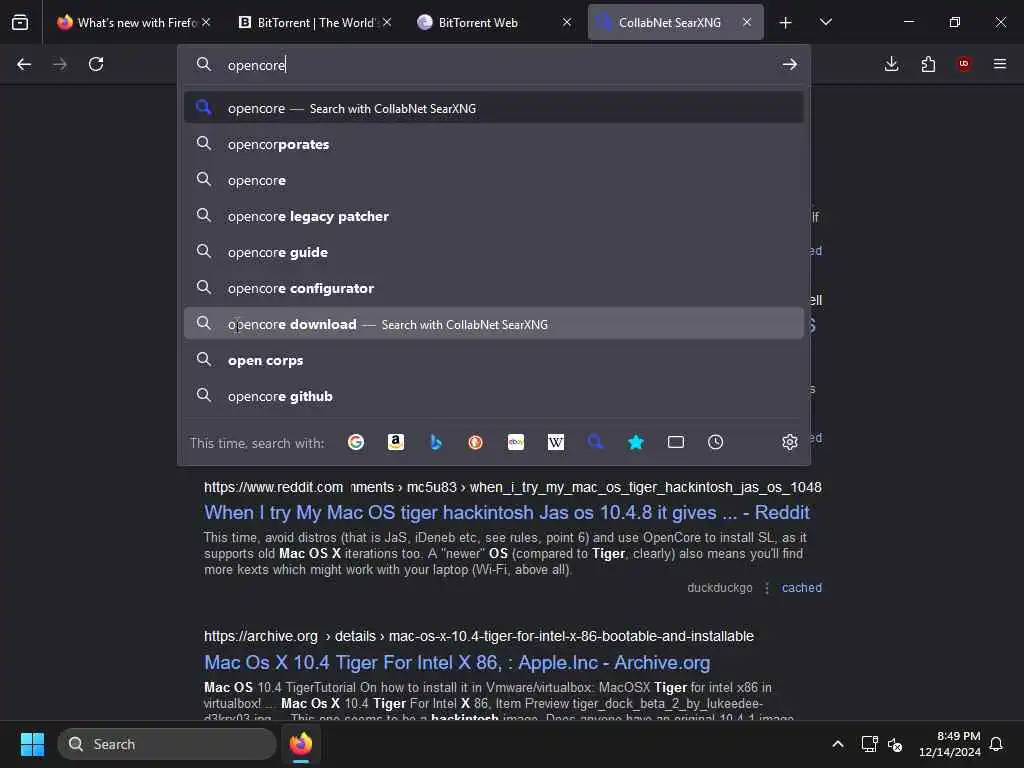Search with Bing engine icon
This screenshot has height=768, width=1024.
tap(436, 442)
